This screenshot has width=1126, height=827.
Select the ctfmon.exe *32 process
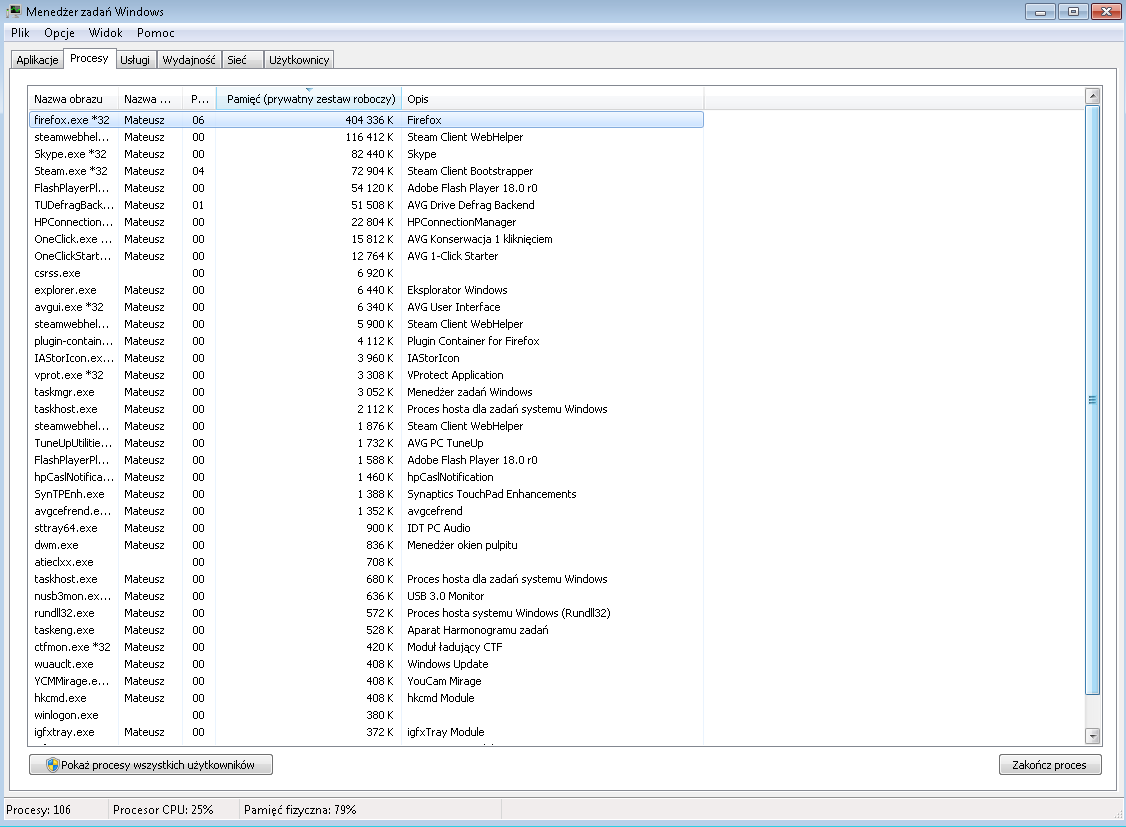click(x=366, y=647)
